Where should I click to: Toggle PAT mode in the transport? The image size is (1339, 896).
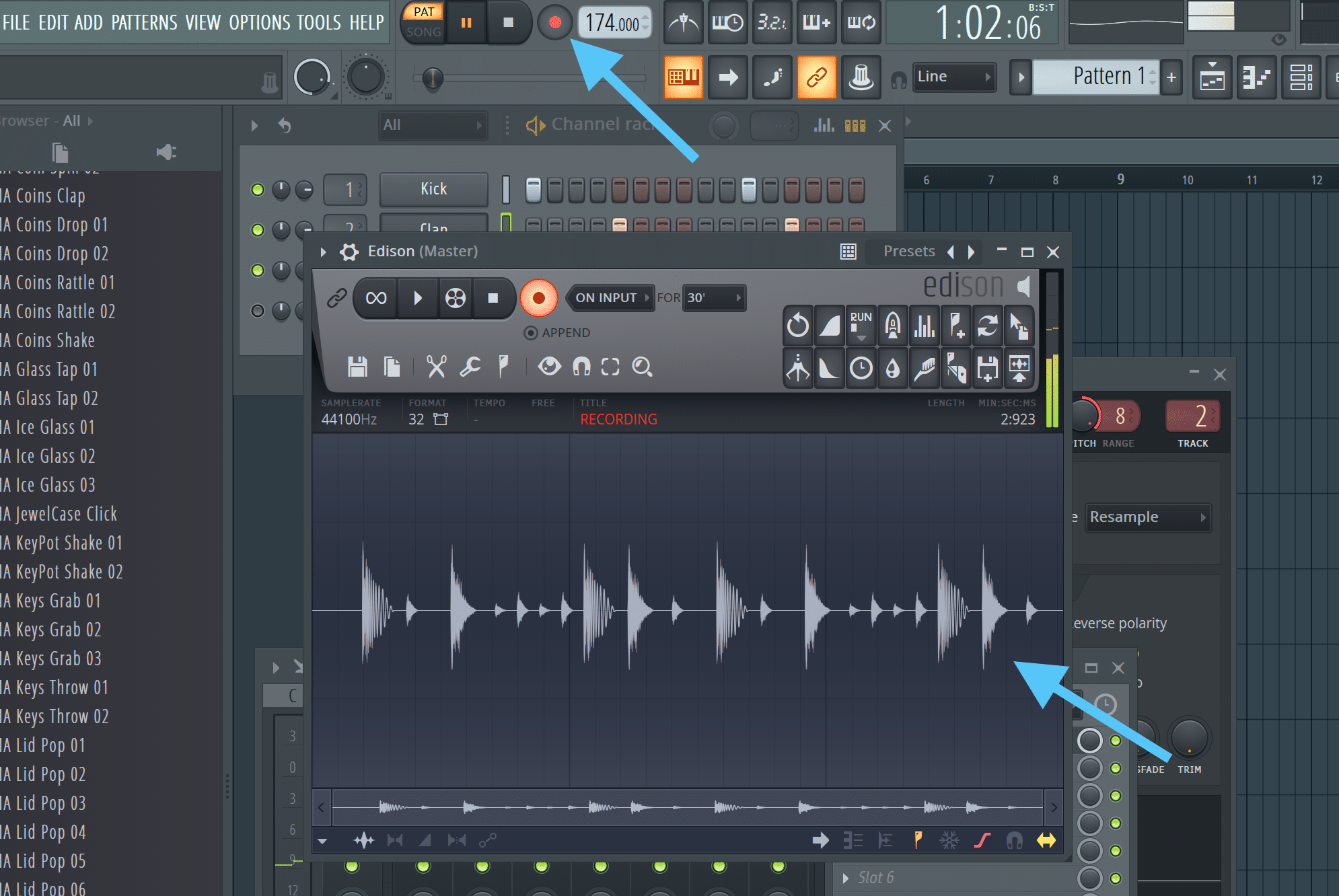pos(424,11)
